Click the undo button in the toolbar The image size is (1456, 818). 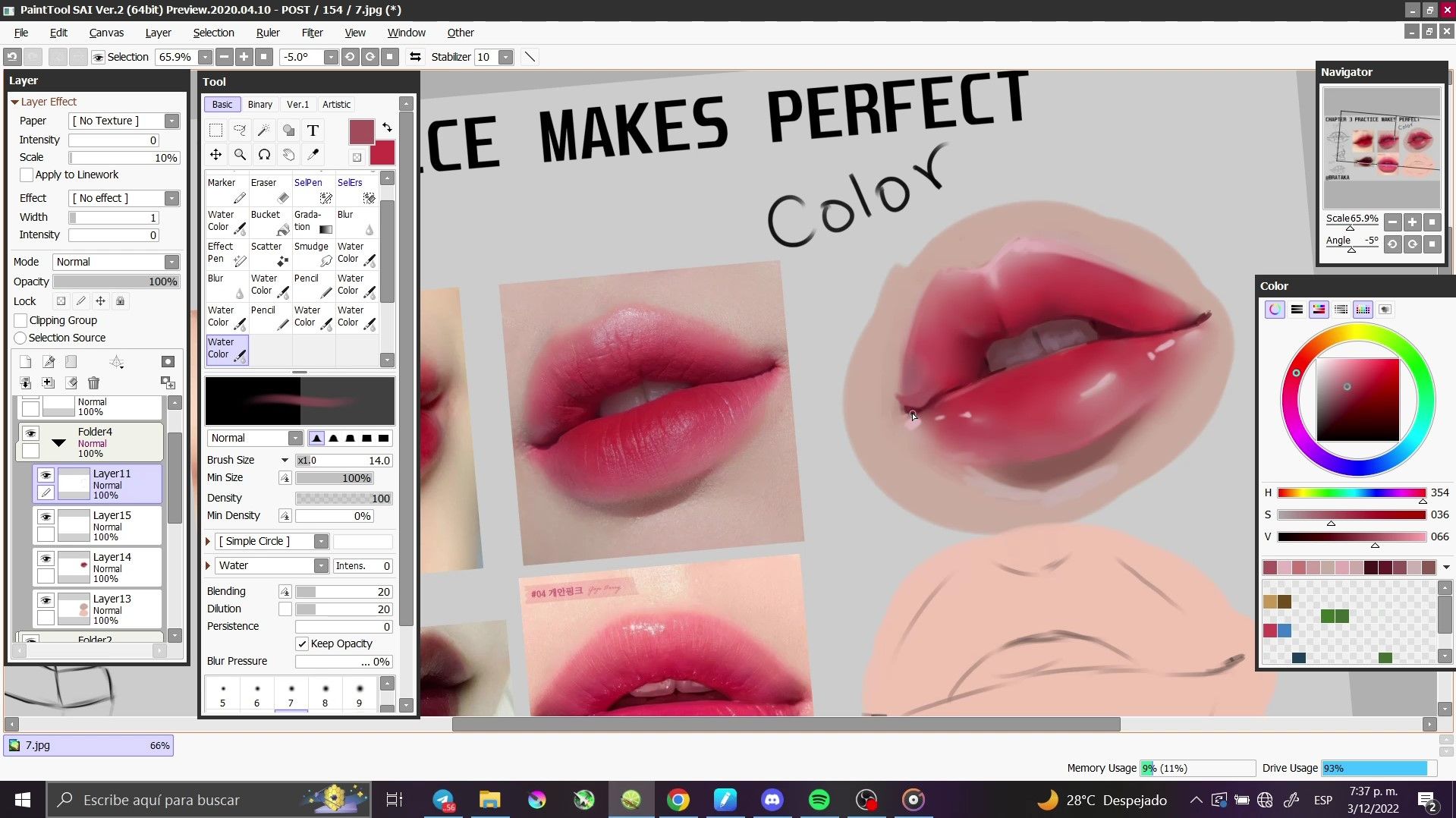click(12, 57)
